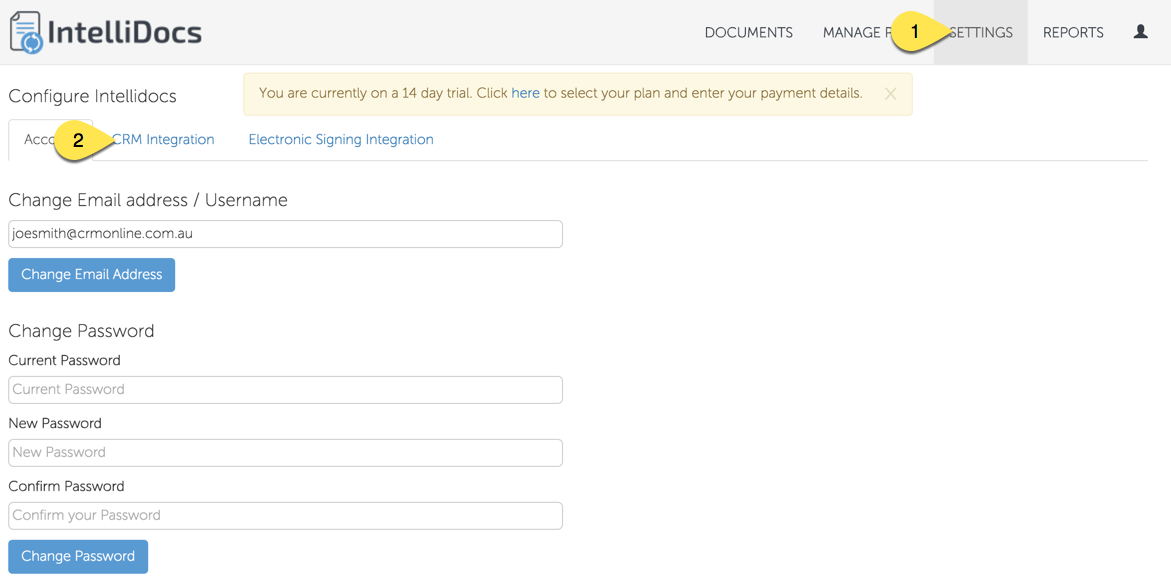This screenshot has height=586, width=1171.
Task: Open the REPORTS menu
Action: (1073, 32)
